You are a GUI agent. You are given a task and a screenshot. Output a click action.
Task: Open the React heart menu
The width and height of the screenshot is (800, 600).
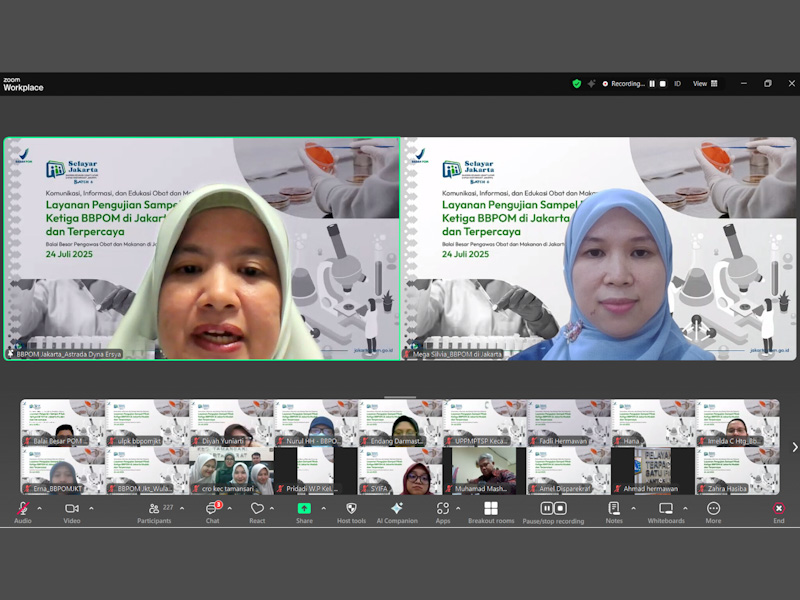coord(257,512)
